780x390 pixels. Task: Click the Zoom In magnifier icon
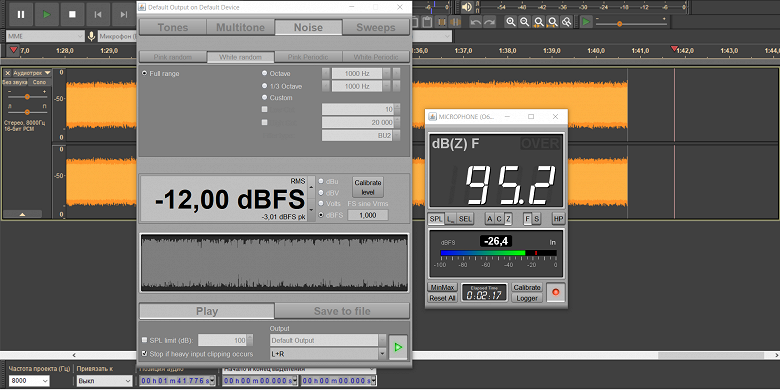[510, 22]
